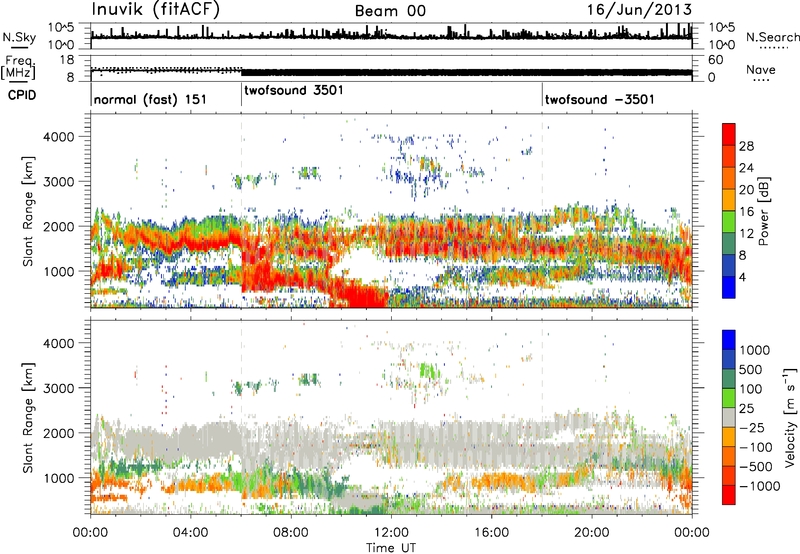This screenshot has height=554, width=800.
Task: Click the 'Inuvik (fitACF)' title text
Action: click(156, 10)
